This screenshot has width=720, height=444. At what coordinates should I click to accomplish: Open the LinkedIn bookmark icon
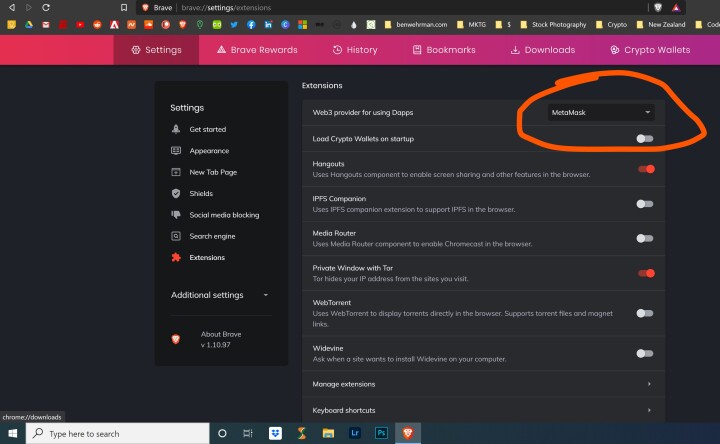(268, 24)
